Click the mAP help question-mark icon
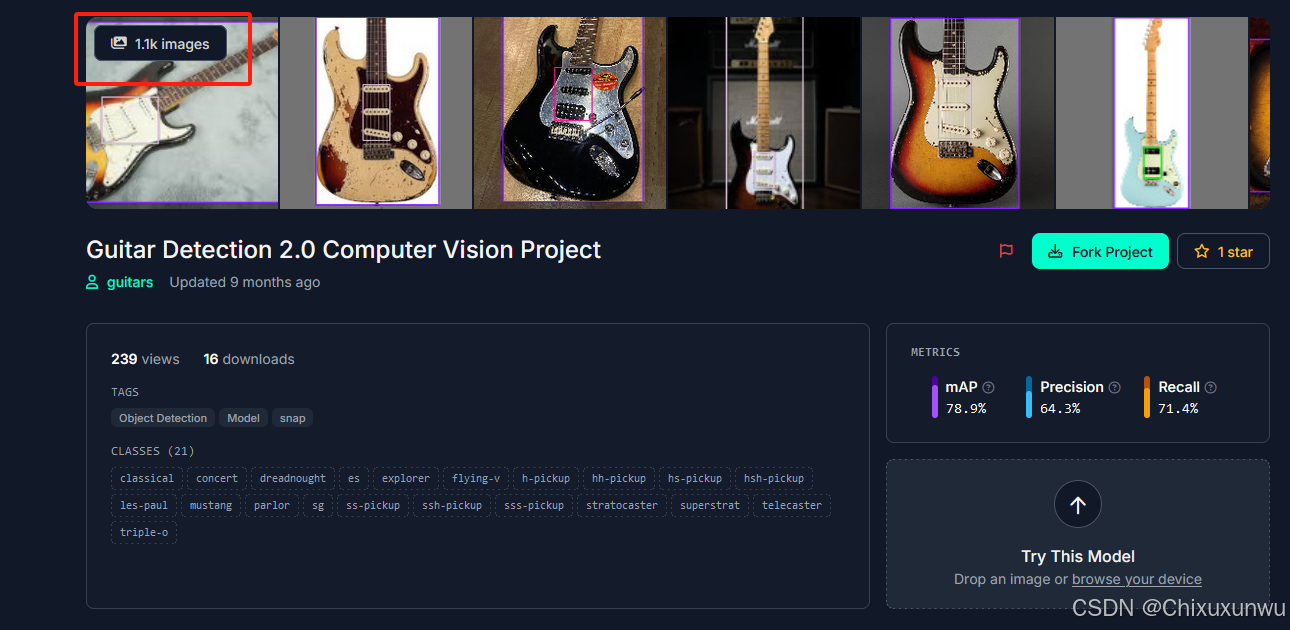Screen dimensions: 1290x630 coord(988,388)
